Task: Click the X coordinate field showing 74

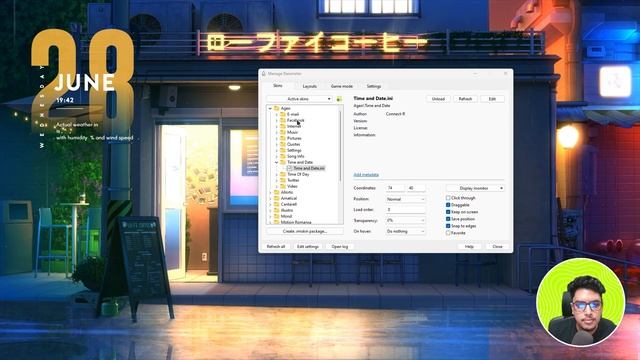Action: point(395,188)
